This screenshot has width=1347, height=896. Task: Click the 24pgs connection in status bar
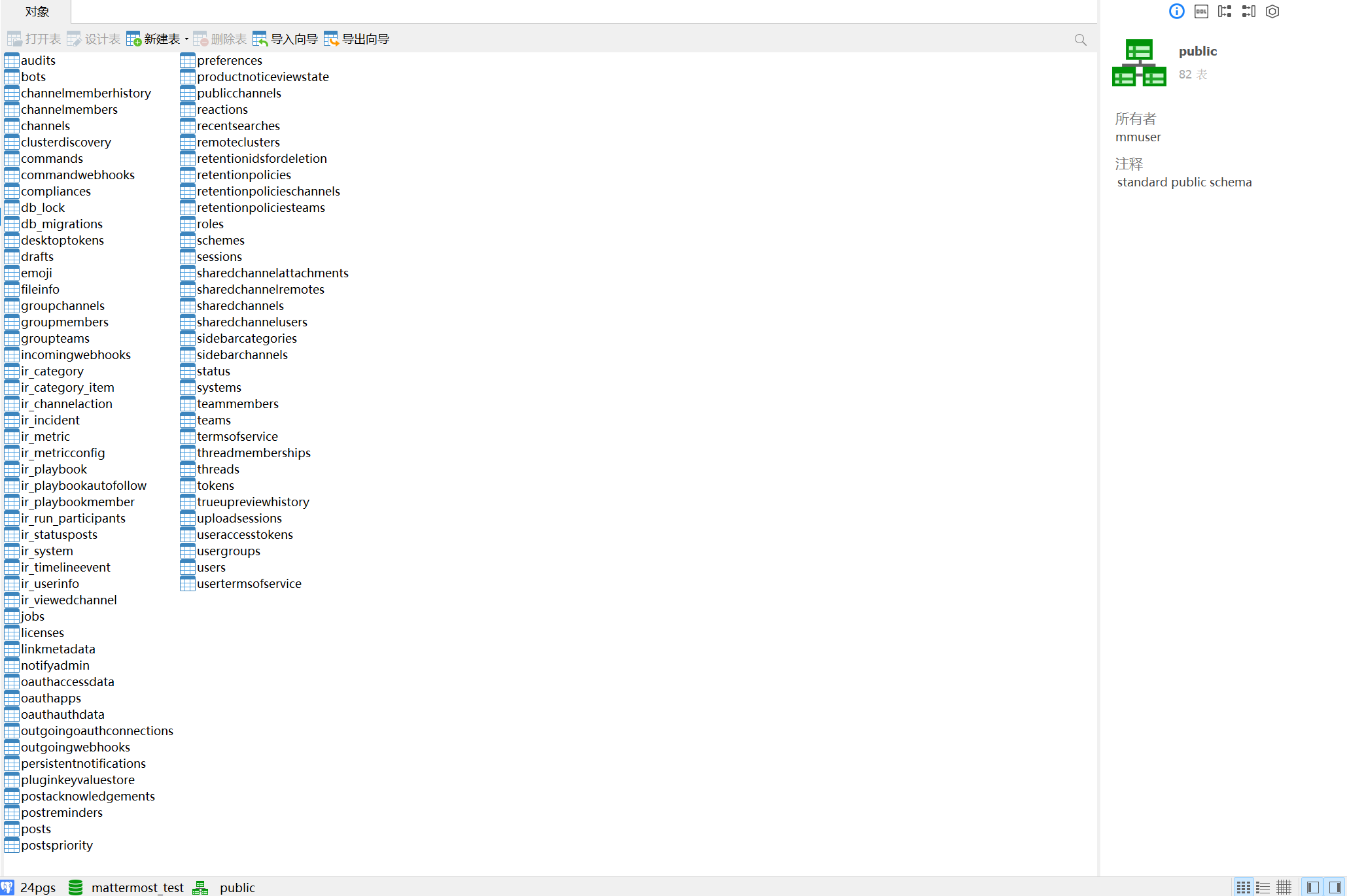pos(37,887)
